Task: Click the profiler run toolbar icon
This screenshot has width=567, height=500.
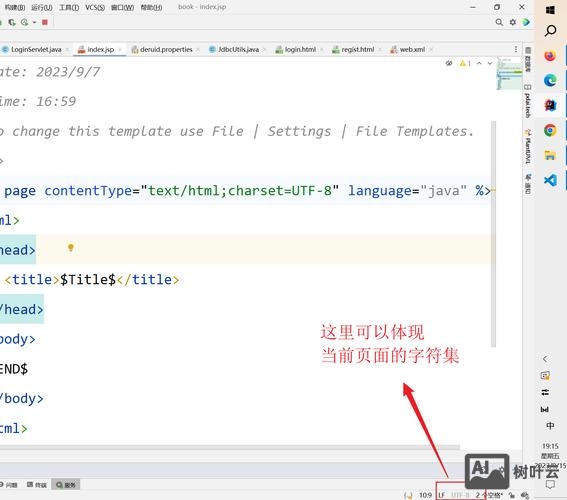Action: click(25, 22)
